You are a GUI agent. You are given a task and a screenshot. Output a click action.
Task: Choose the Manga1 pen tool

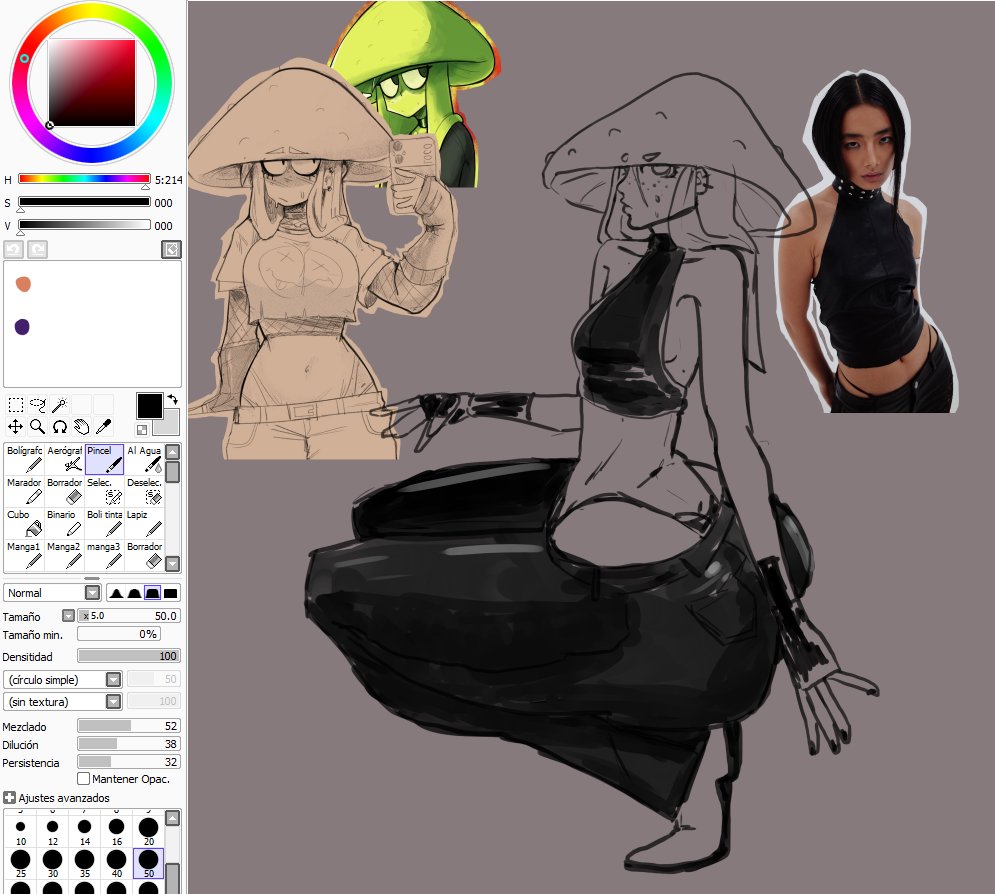click(24, 555)
